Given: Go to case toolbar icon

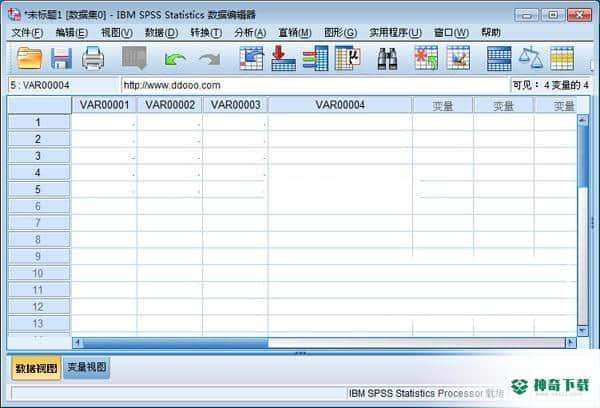Looking at the screenshot, I should 251,58.
